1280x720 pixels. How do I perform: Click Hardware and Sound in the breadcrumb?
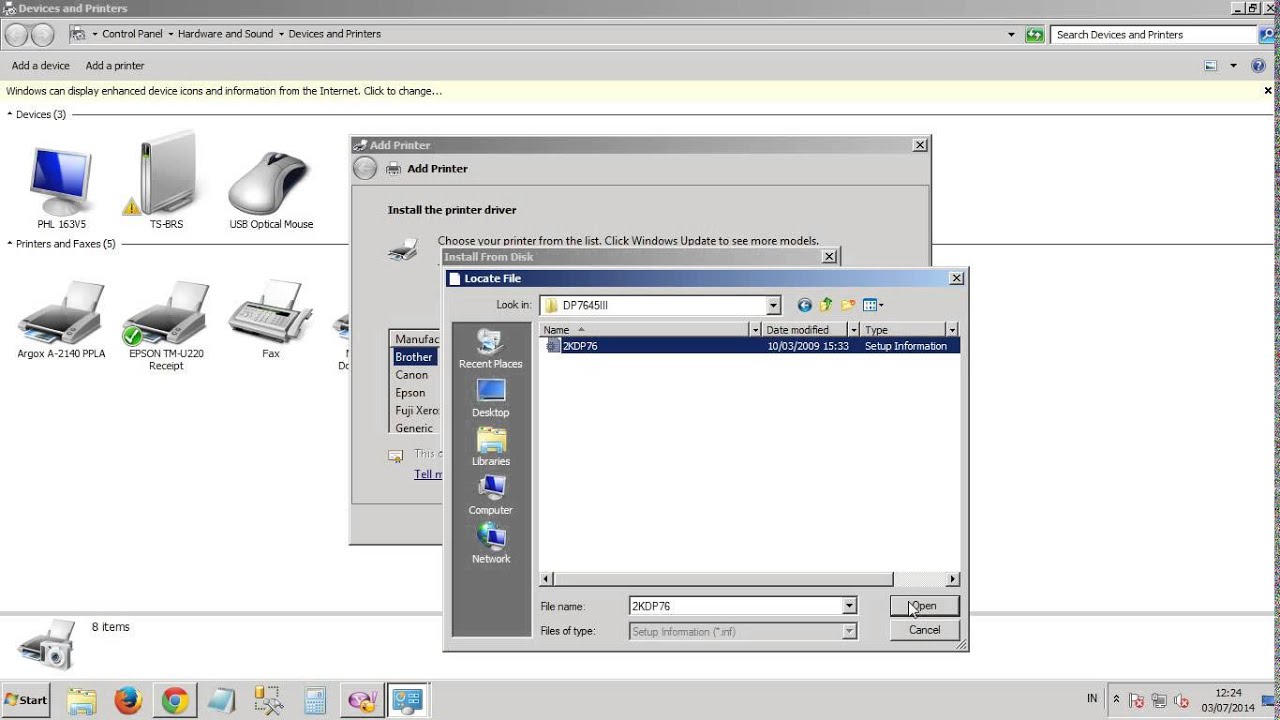click(x=225, y=34)
